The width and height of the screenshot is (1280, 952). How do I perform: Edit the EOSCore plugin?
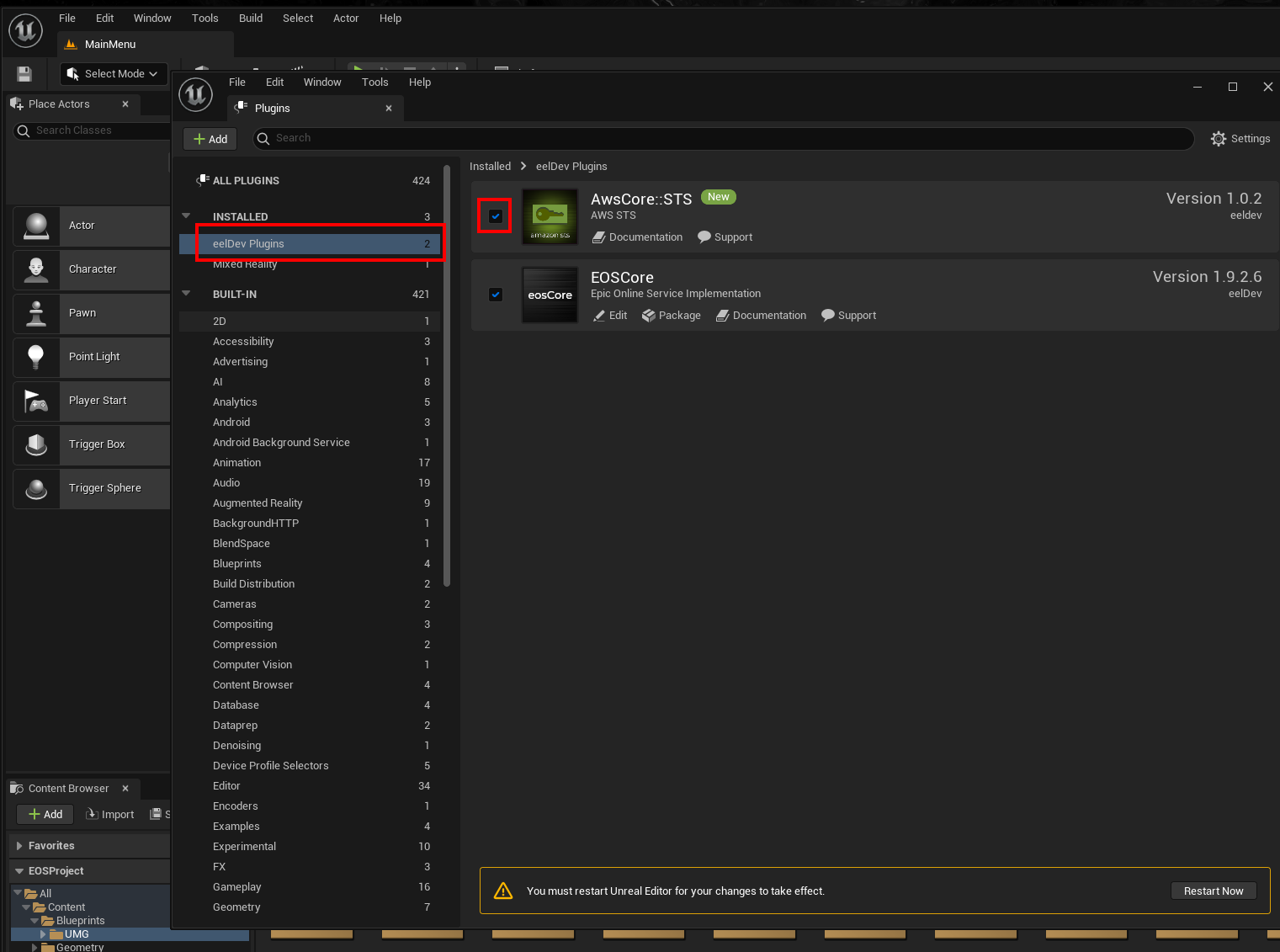pyautogui.click(x=610, y=316)
